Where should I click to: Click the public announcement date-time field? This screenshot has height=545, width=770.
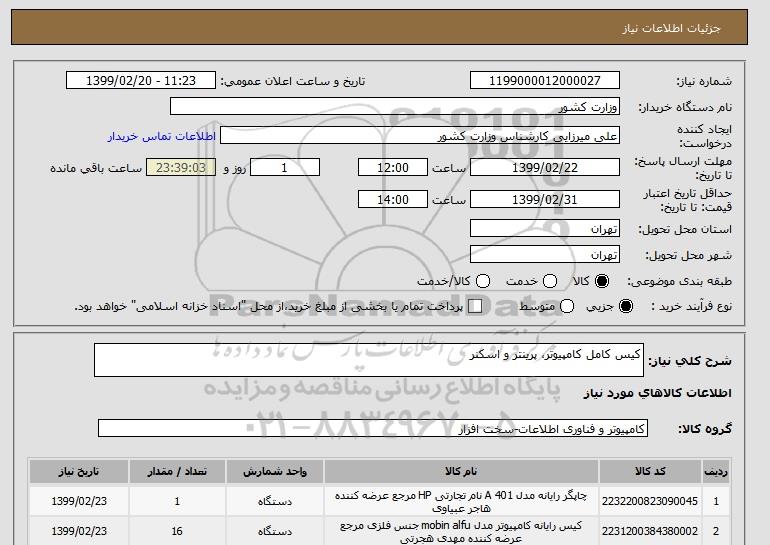(141, 81)
